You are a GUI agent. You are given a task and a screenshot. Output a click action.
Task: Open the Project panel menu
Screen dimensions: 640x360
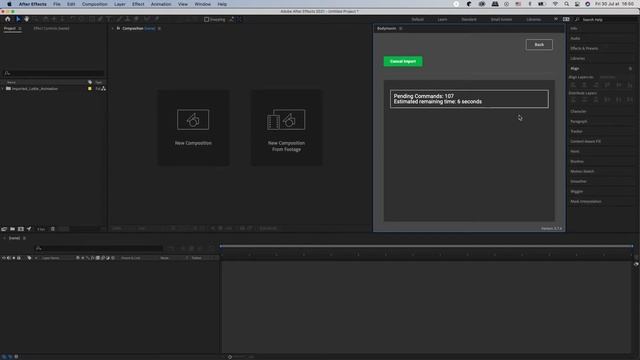20,29
